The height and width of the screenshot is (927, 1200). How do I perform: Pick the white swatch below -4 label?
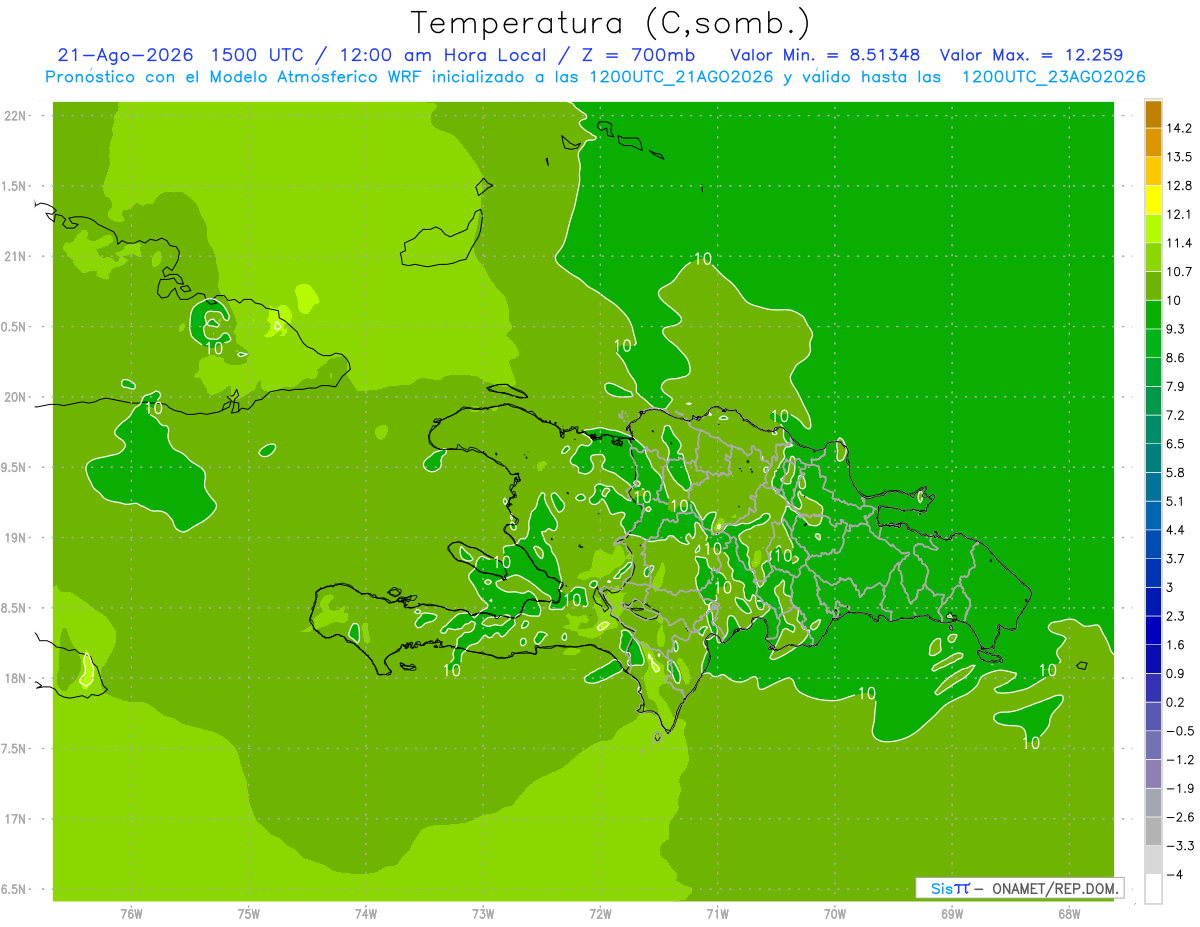1153,889
